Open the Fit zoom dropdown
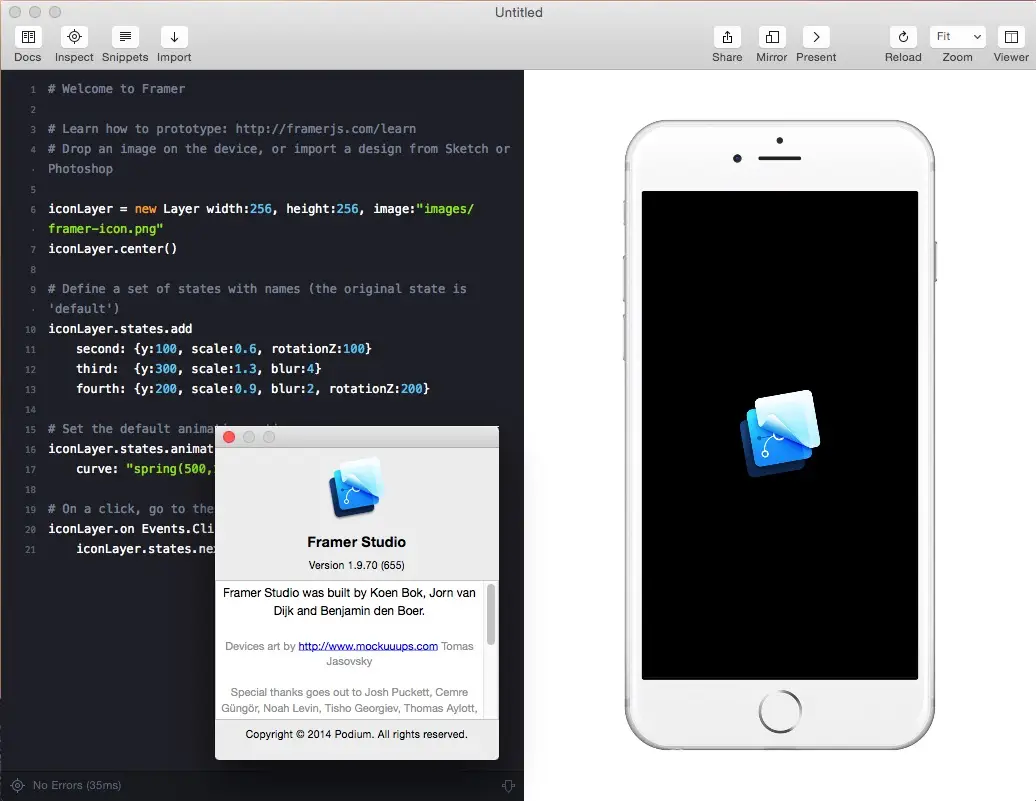The height and width of the screenshot is (801, 1036). coord(957,37)
